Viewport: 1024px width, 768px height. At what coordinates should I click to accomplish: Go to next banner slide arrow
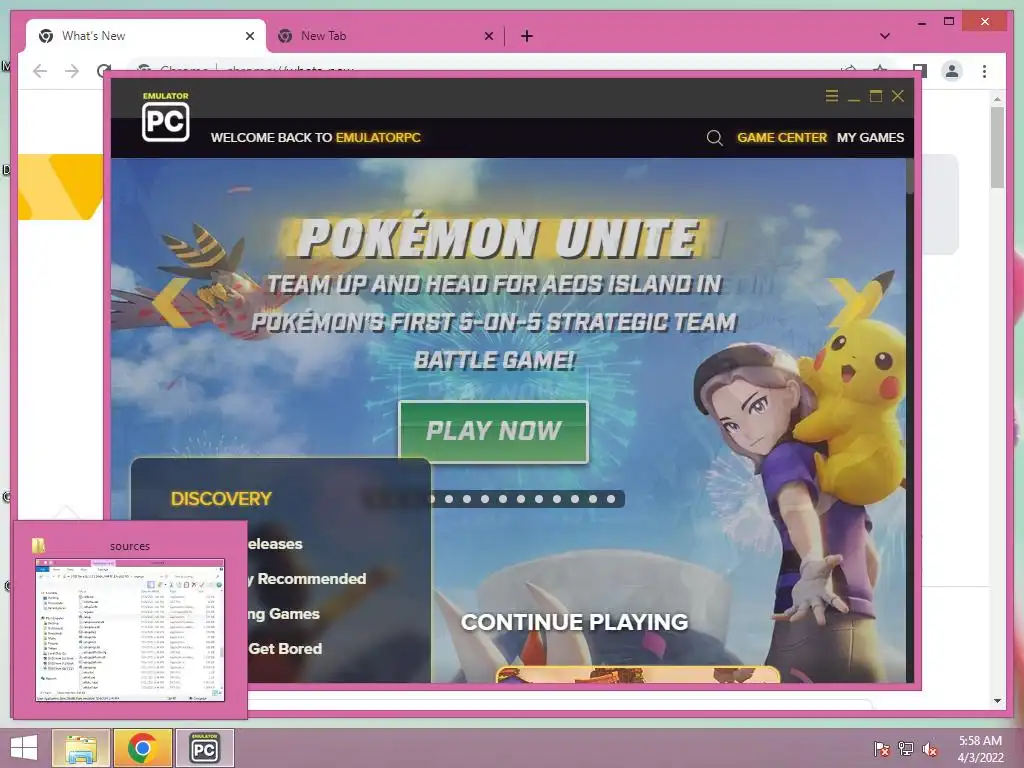click(x=849, y=302)
